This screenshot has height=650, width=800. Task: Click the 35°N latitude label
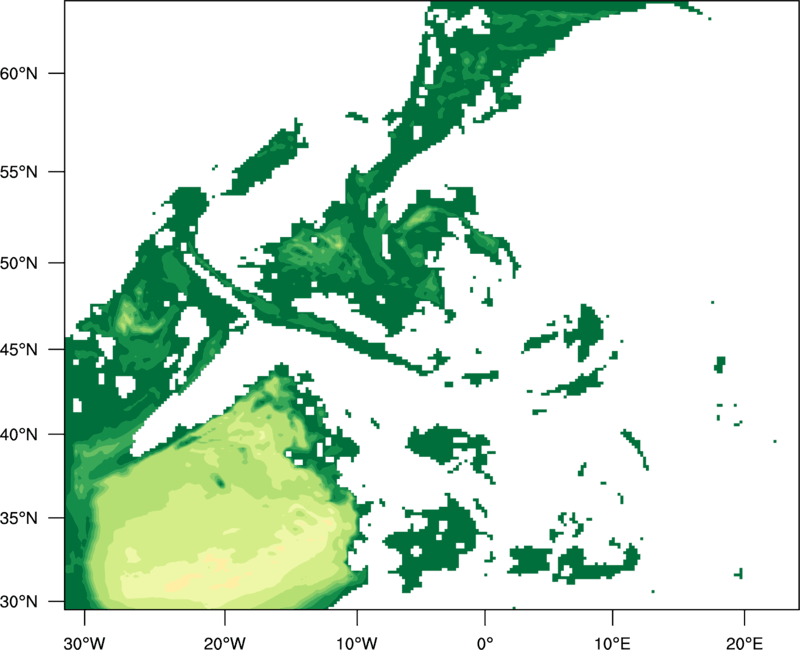[x=19, y=518]
